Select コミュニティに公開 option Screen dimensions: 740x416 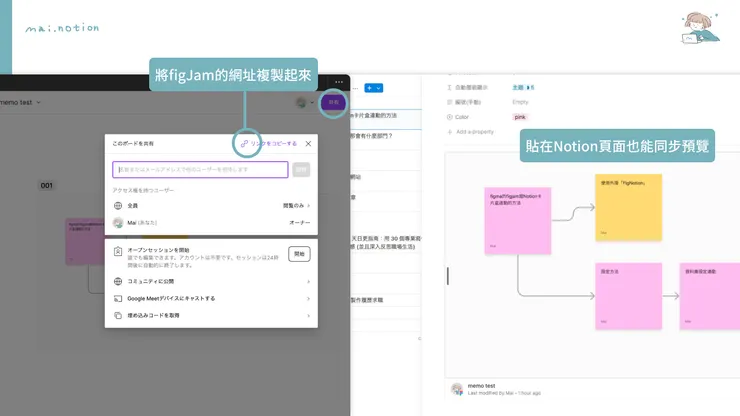tap(151, 281)
